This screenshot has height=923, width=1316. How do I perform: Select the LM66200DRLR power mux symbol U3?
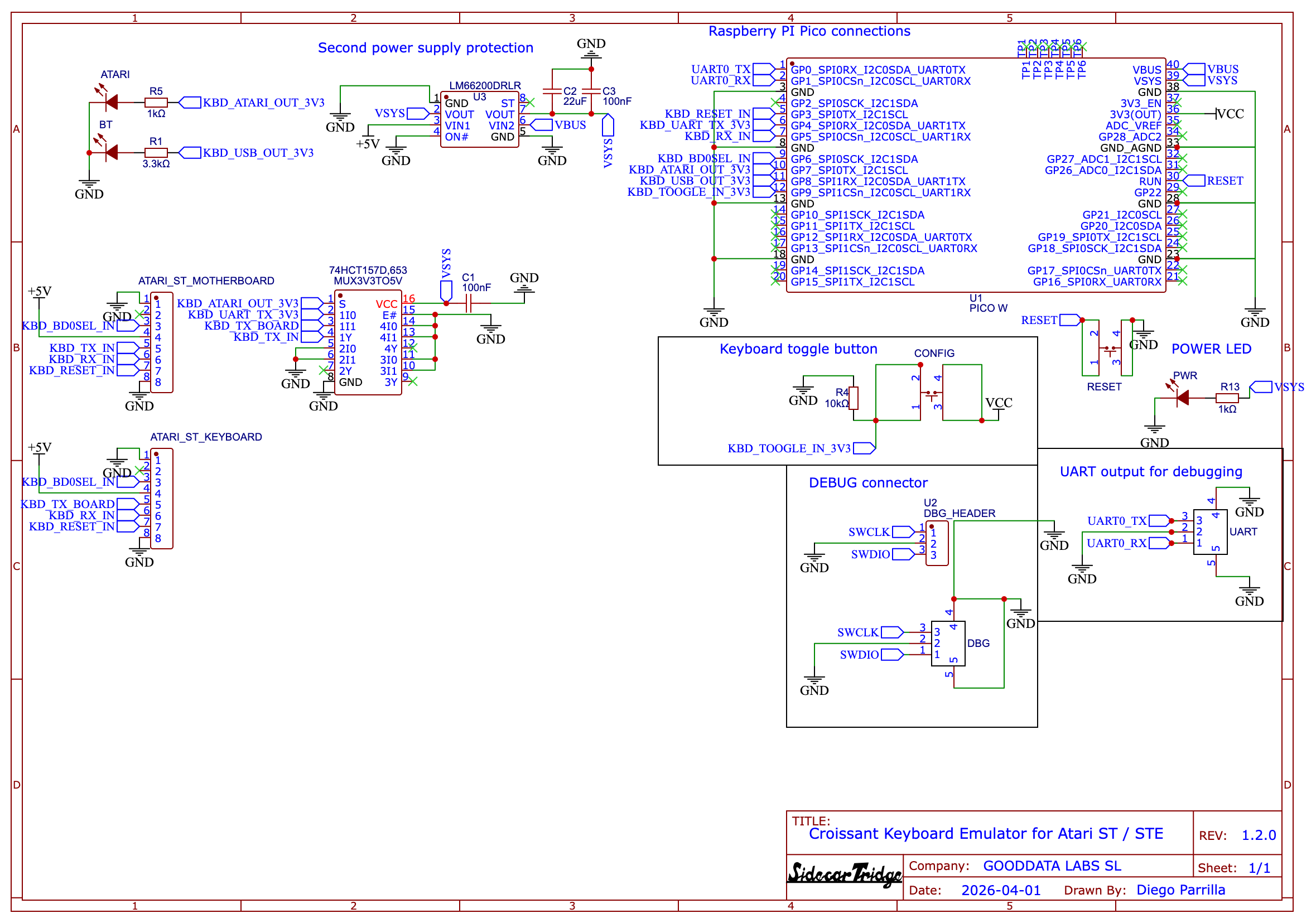tap(481, 120)
